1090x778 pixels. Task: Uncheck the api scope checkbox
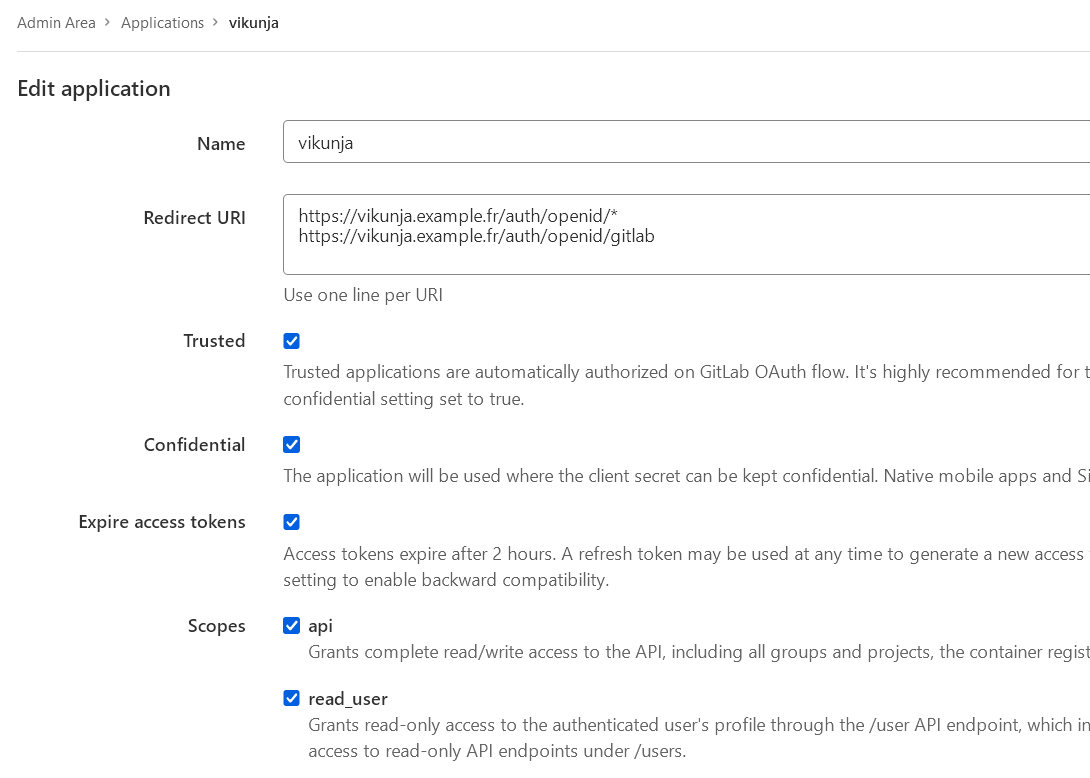coord(291,626)
